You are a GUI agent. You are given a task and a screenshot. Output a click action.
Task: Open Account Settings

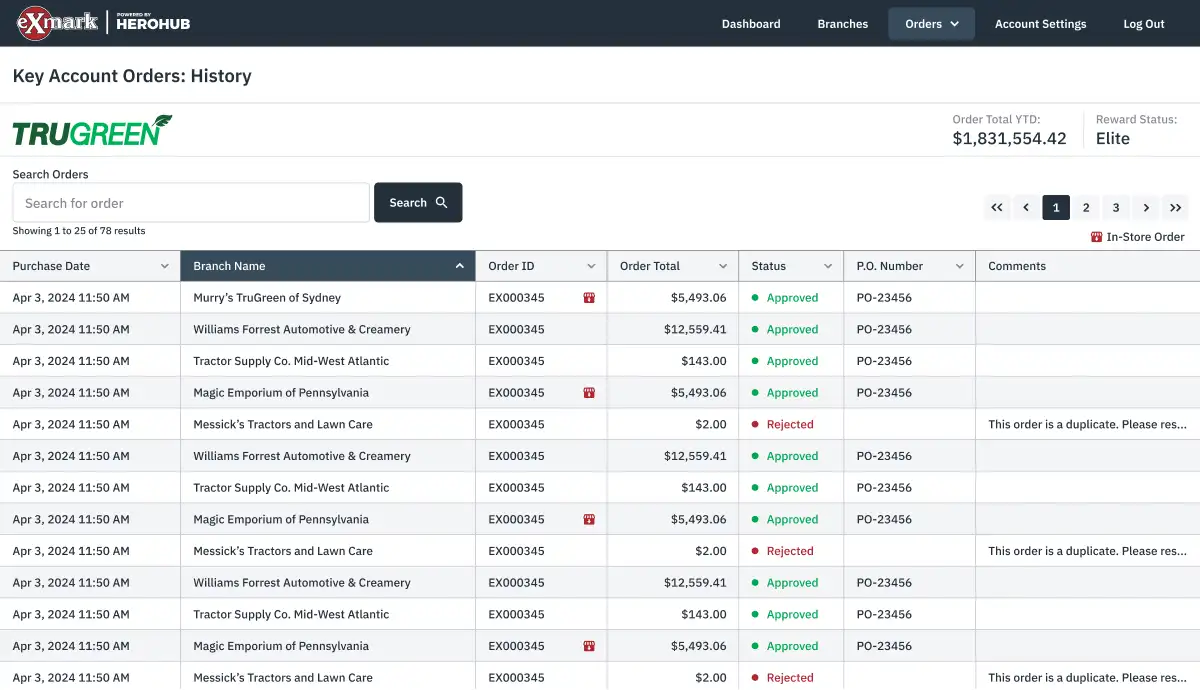1040,24
